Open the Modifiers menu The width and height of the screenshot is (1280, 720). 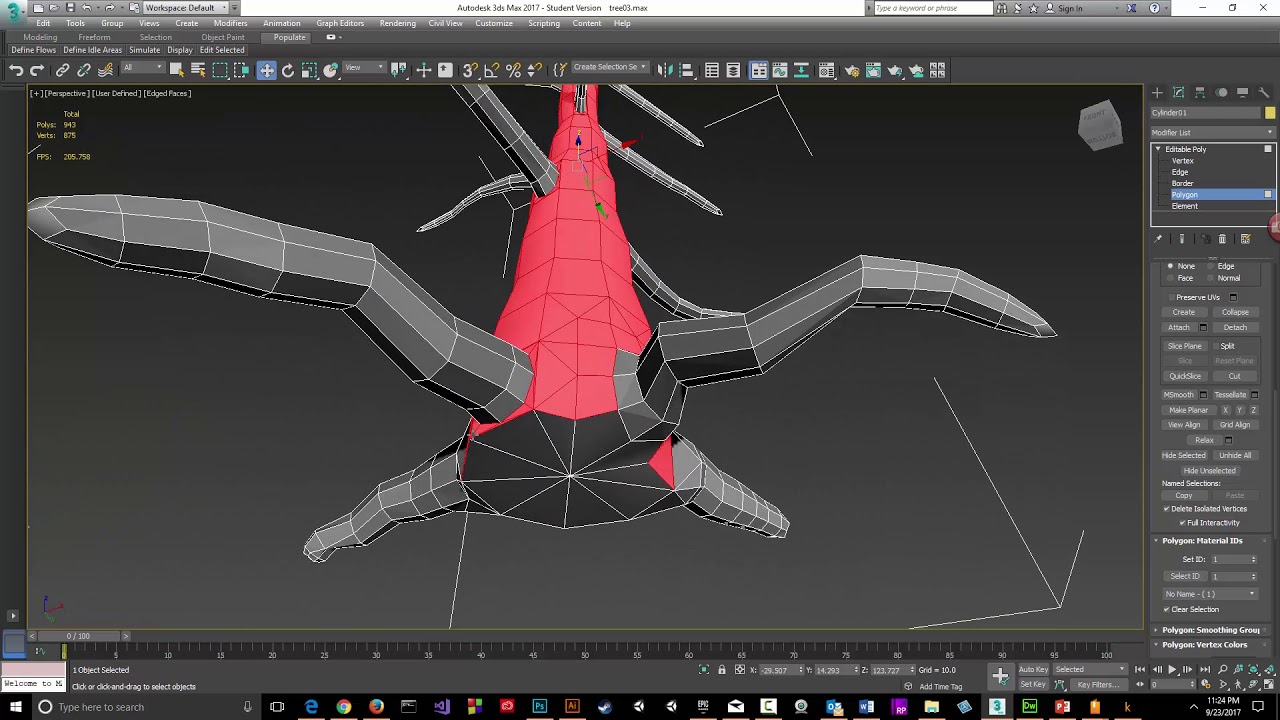click(x=230, y=23)
